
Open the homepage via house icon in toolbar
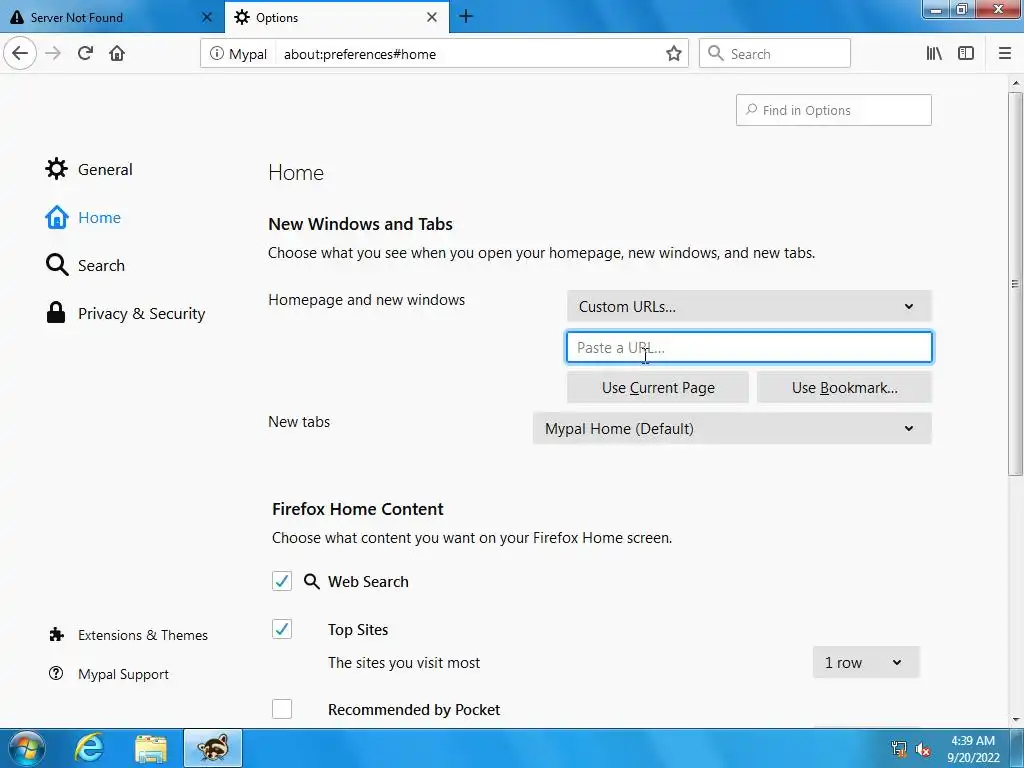coord(117,54)
